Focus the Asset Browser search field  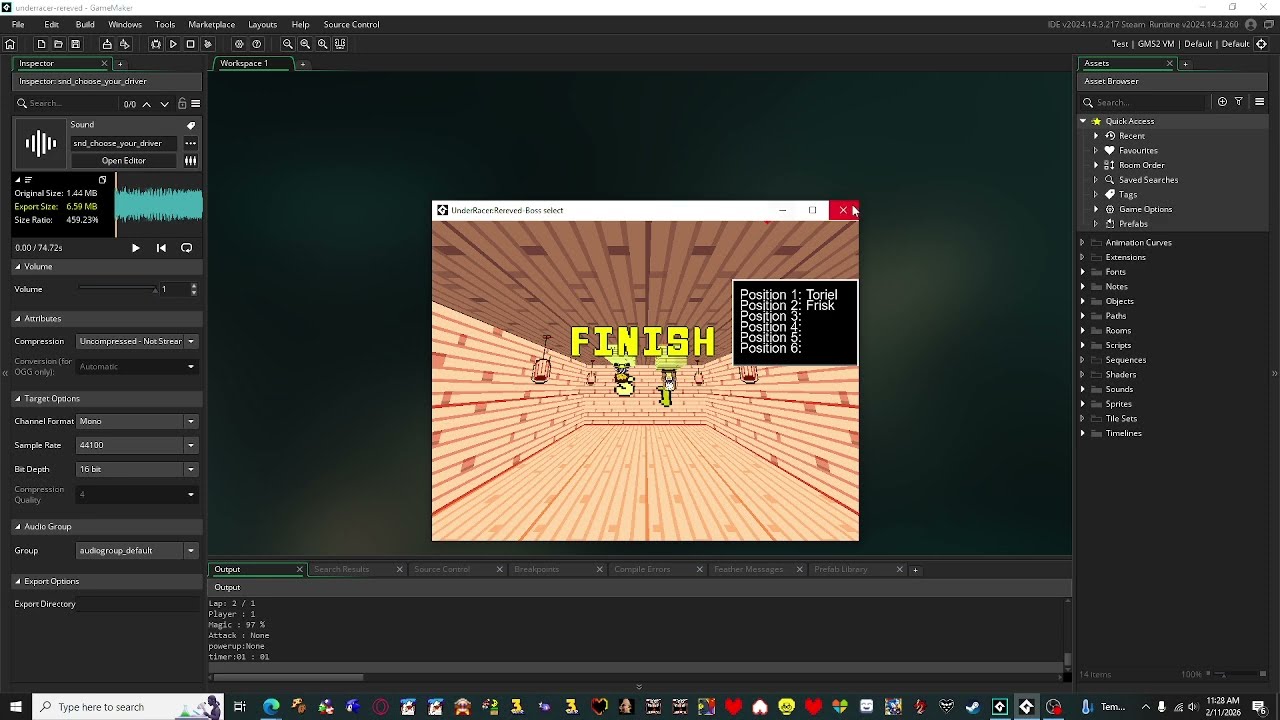pyautogui.click(x=1145, y=102)
